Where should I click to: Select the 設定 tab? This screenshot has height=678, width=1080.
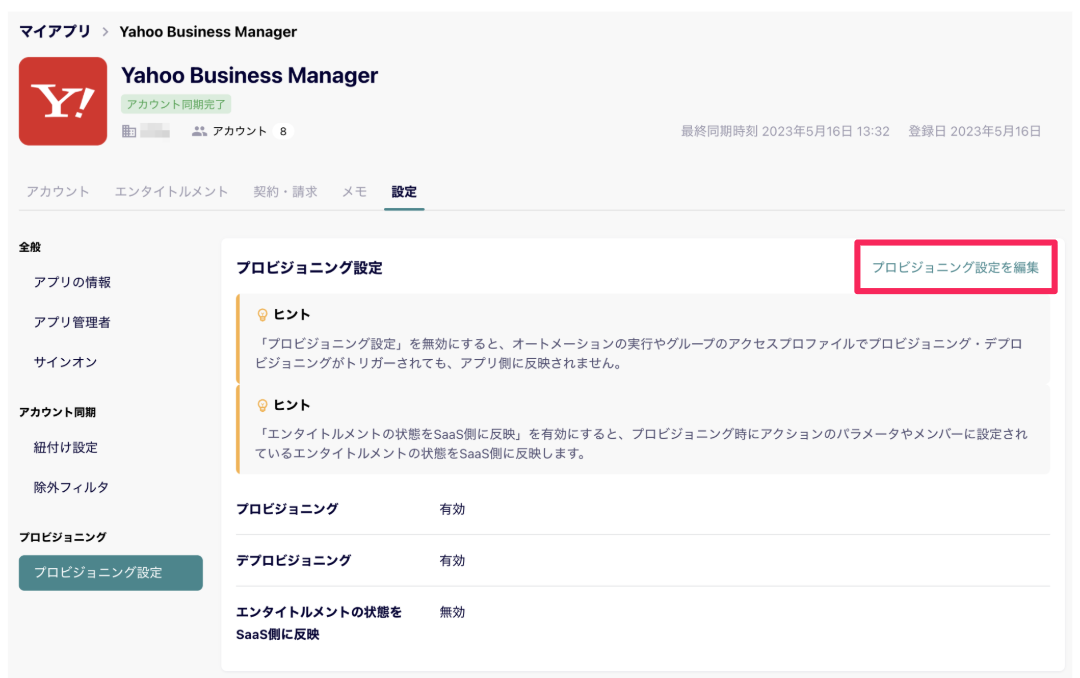[404, 192]
